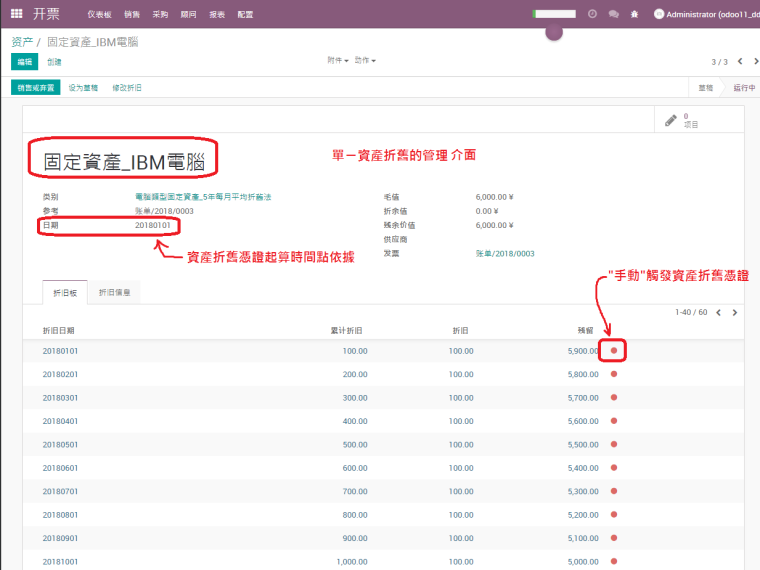The image size is (760, 570).
Task: Go to next record arrow beside 3 / 3
Action: [x=756, y=61]
